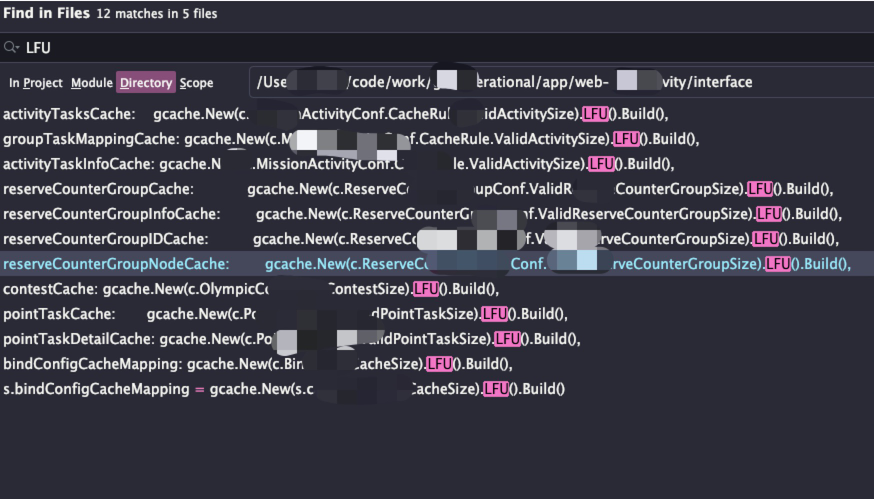Select the In Project scope tab

click(x=36, y=83)
